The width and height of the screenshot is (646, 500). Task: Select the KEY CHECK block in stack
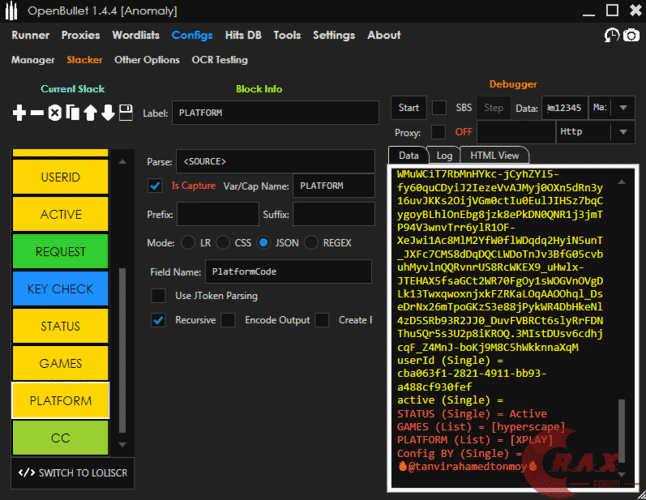coord(60,289)
